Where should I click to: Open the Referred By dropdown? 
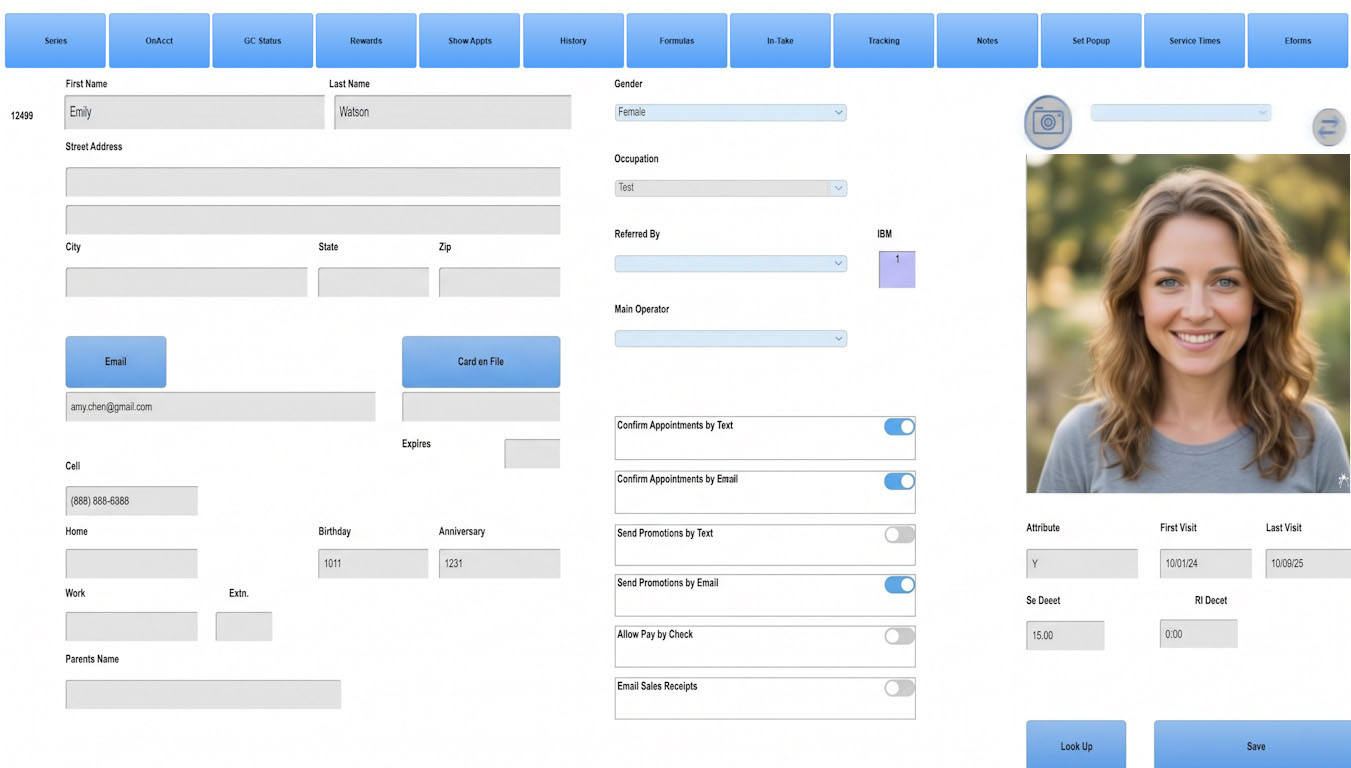[x=730, y=264]
